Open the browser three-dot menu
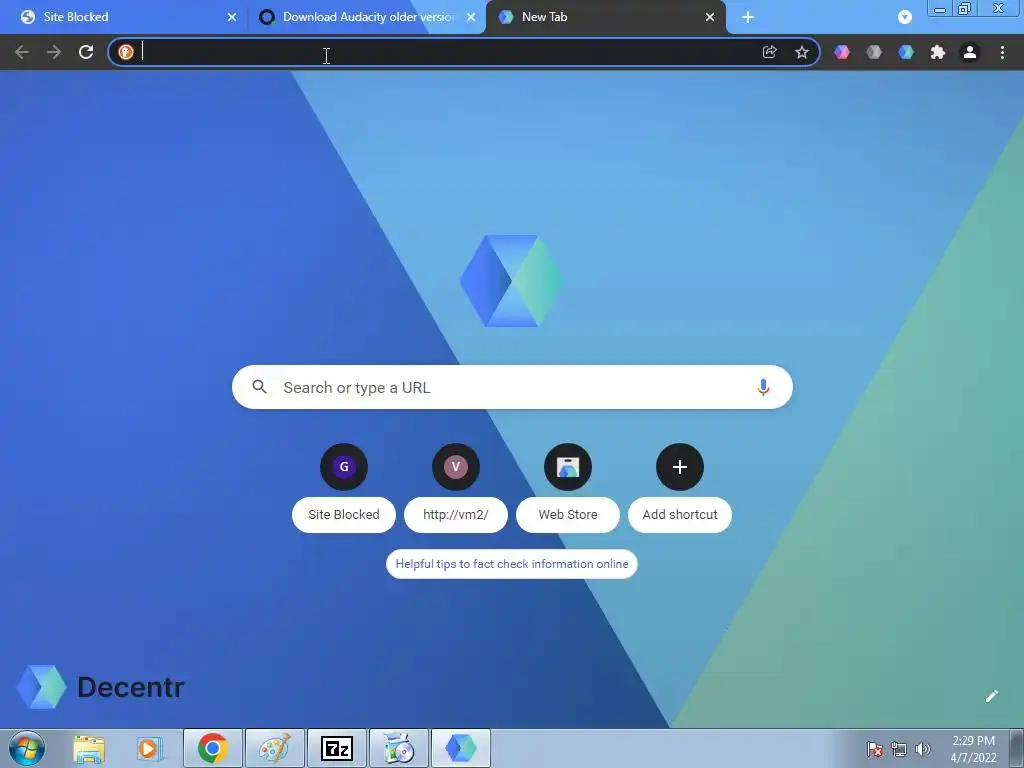 coord(1002,52)
